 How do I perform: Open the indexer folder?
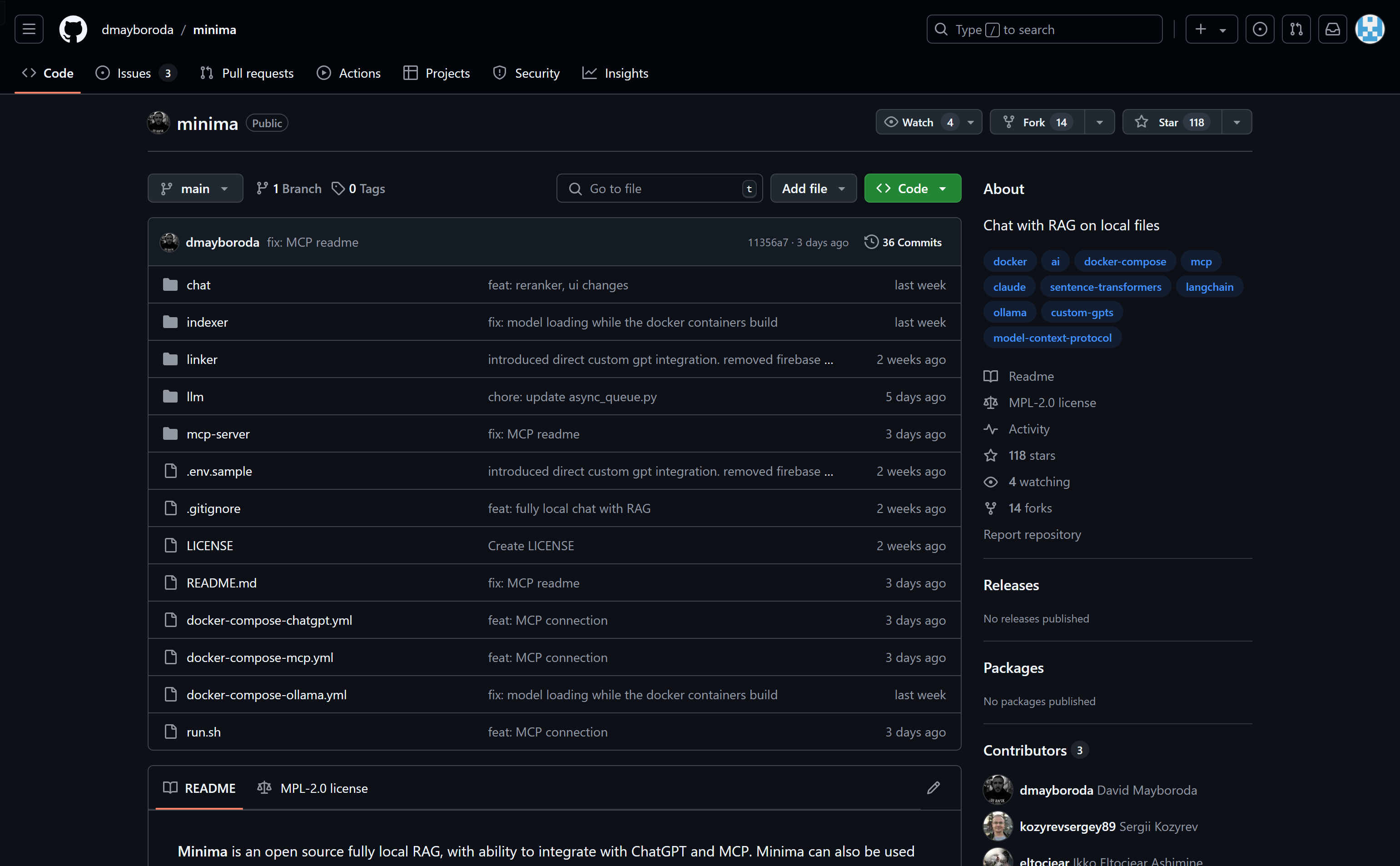pos(207,322)
